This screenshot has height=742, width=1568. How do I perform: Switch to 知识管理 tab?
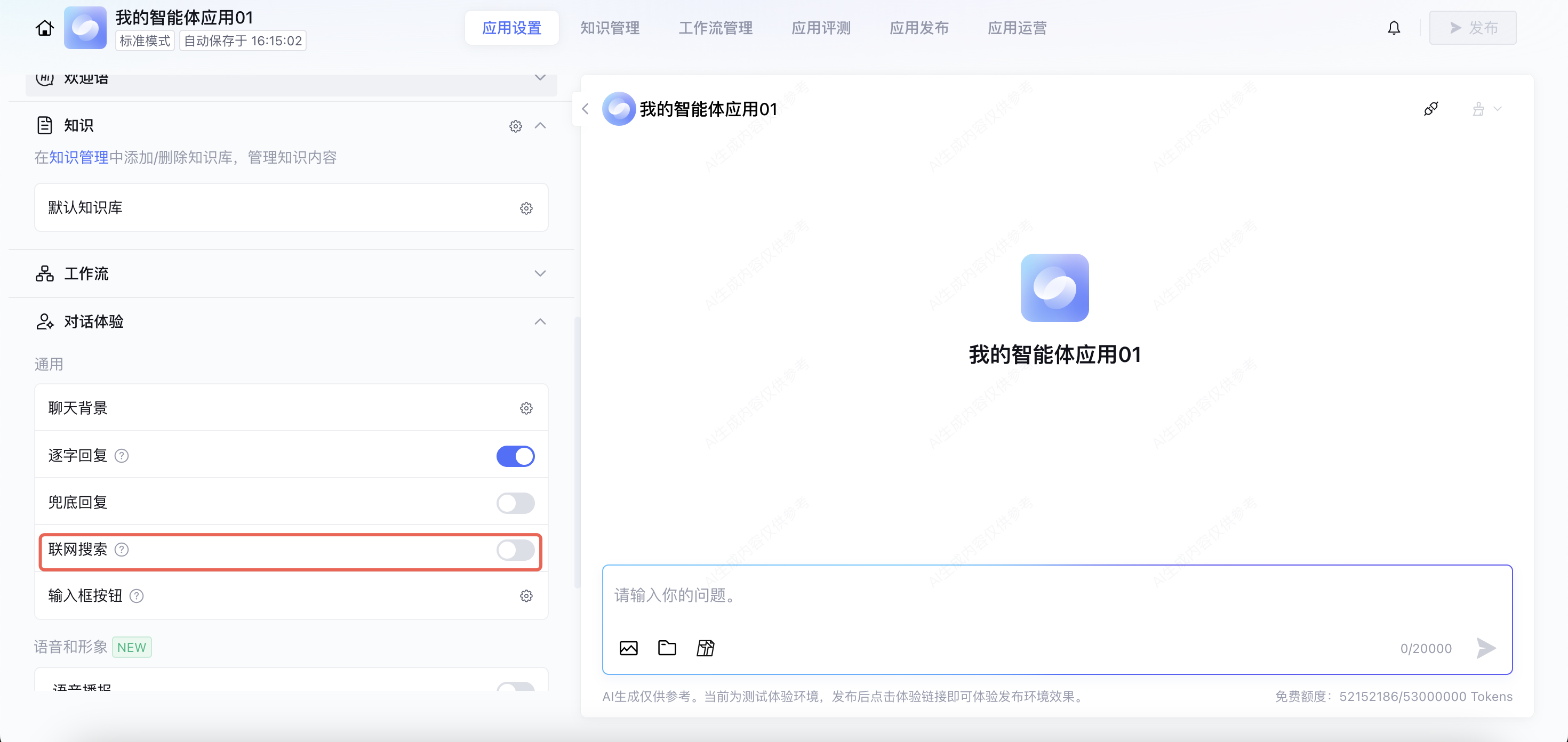[609, 28]
